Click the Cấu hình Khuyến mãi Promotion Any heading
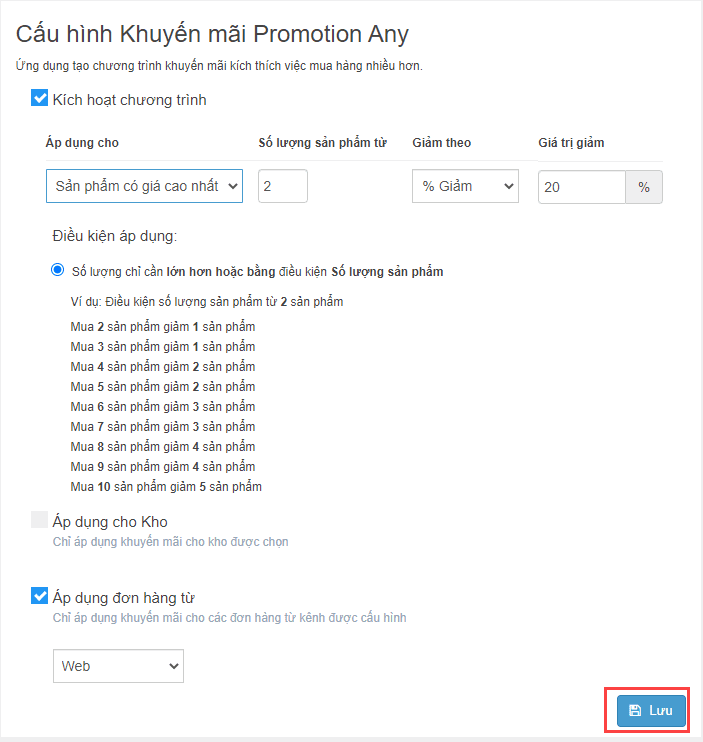 coord(212,34)
